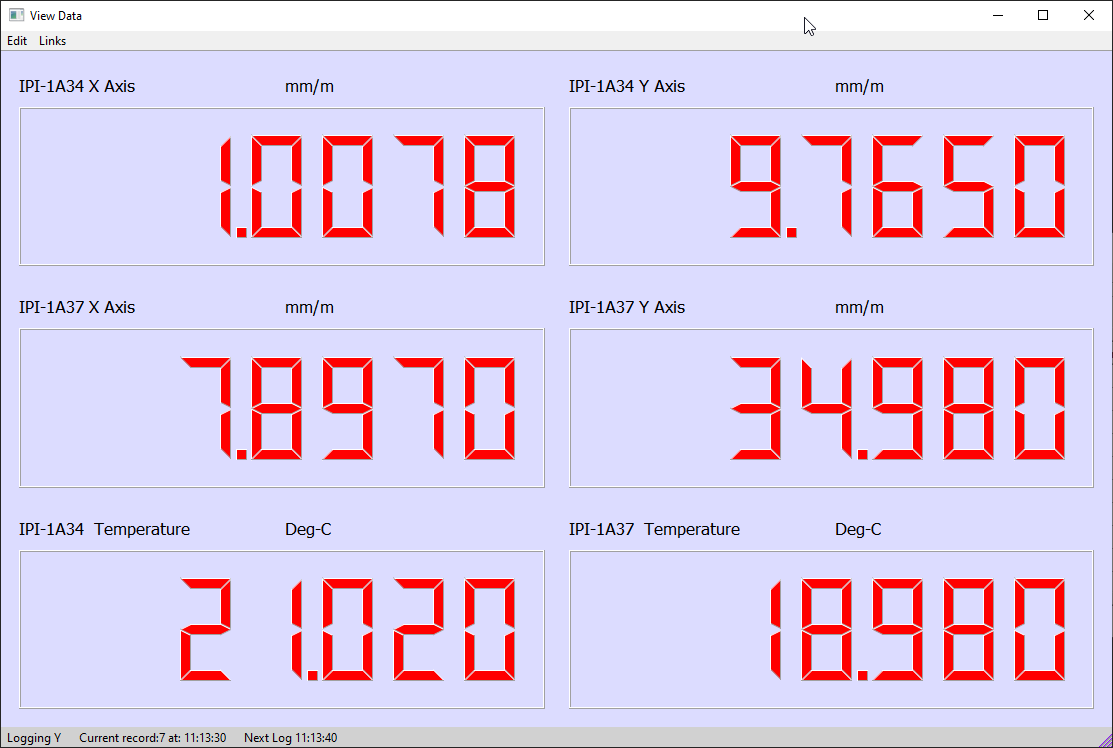Click the IPI-1A34 X Axis label
Viewport: 1113px width, 748px height.
(x=77, y=87)
